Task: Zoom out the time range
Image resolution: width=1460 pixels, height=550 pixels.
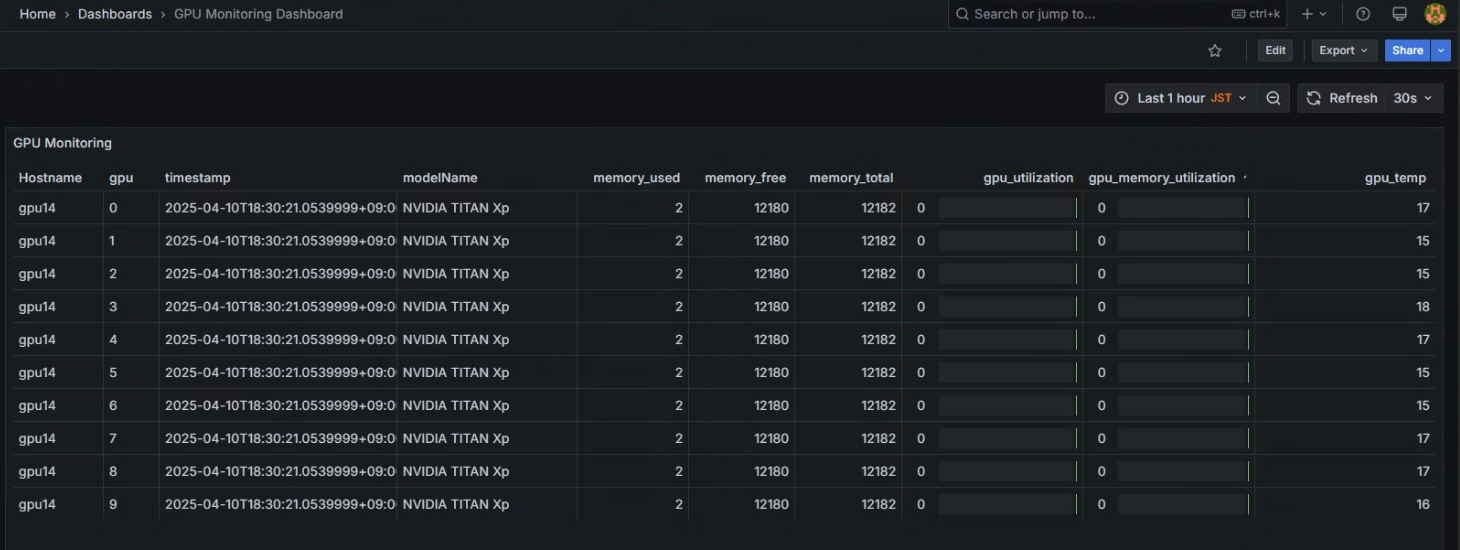Action: click(x=1273, y=98)
